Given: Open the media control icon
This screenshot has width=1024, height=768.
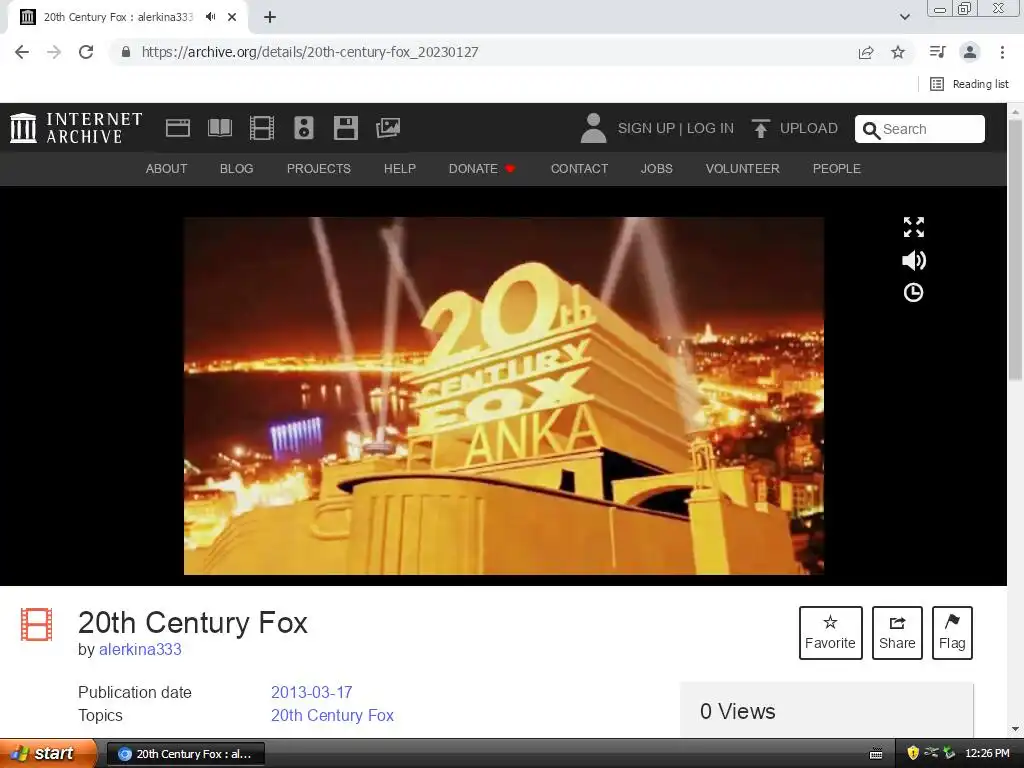Looking at the screenshot, I should click(937, 52).
